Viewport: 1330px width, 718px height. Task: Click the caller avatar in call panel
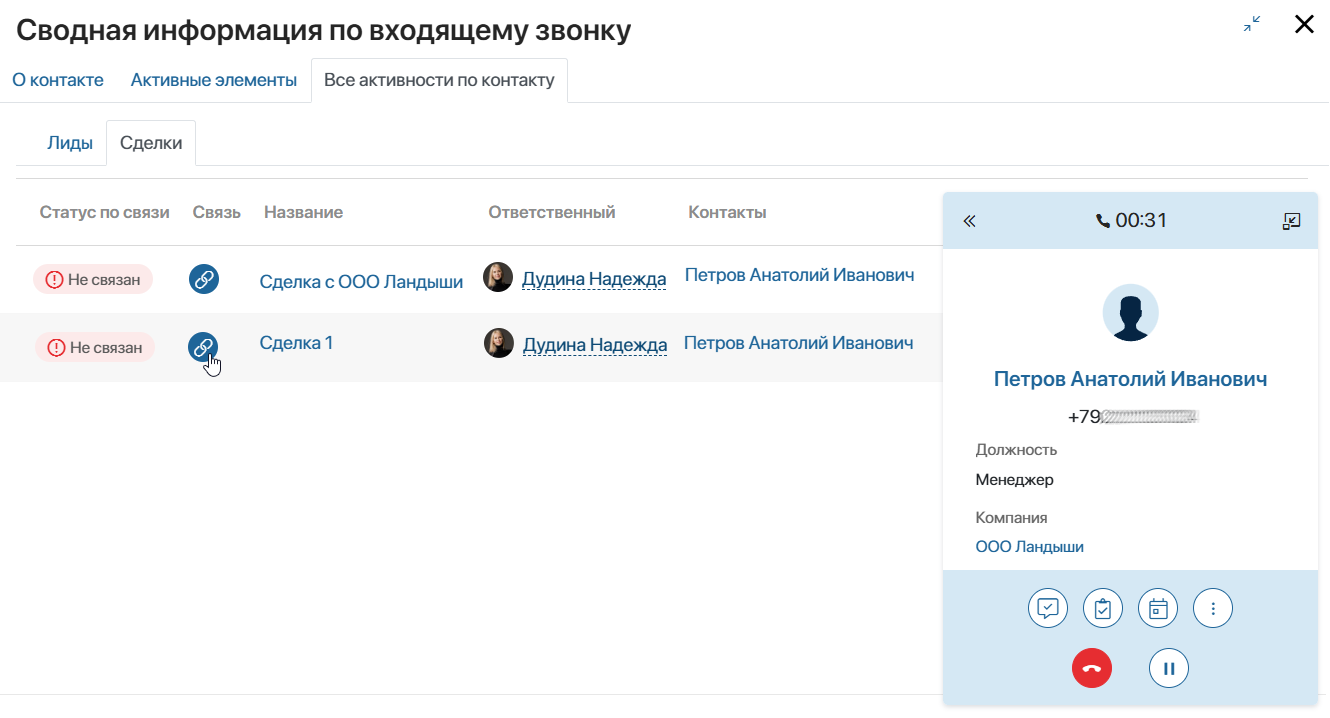pos(1131,313)
